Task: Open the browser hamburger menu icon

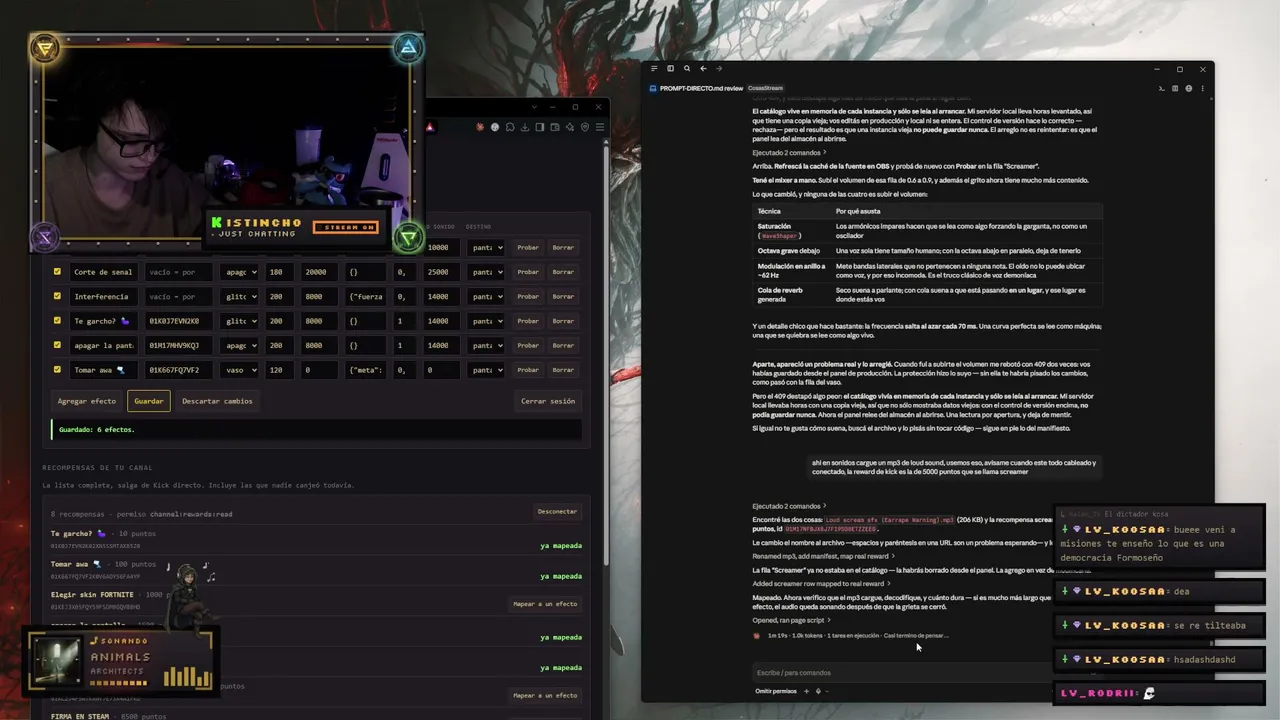Action: (600, 127)
